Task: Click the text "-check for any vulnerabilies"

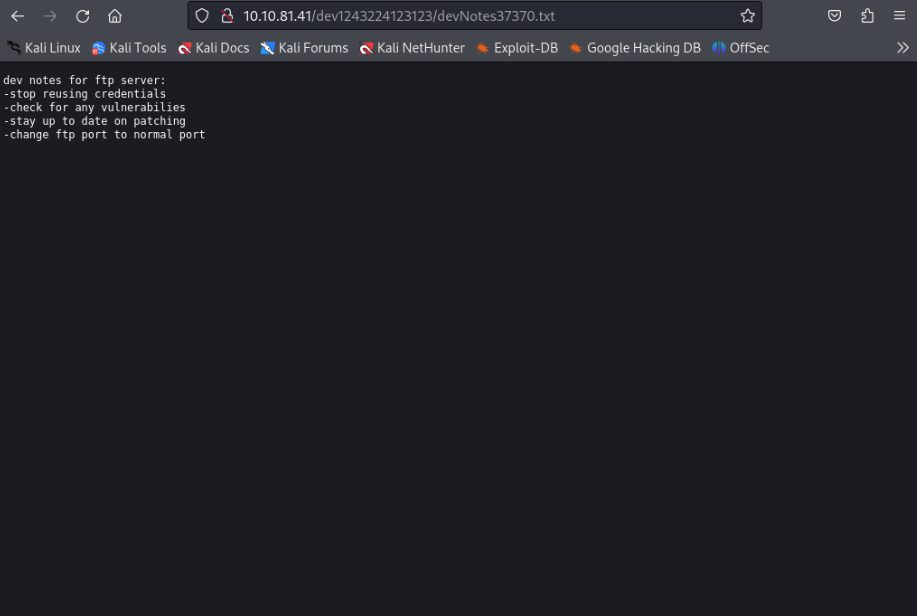Action: tap(94, 107)
